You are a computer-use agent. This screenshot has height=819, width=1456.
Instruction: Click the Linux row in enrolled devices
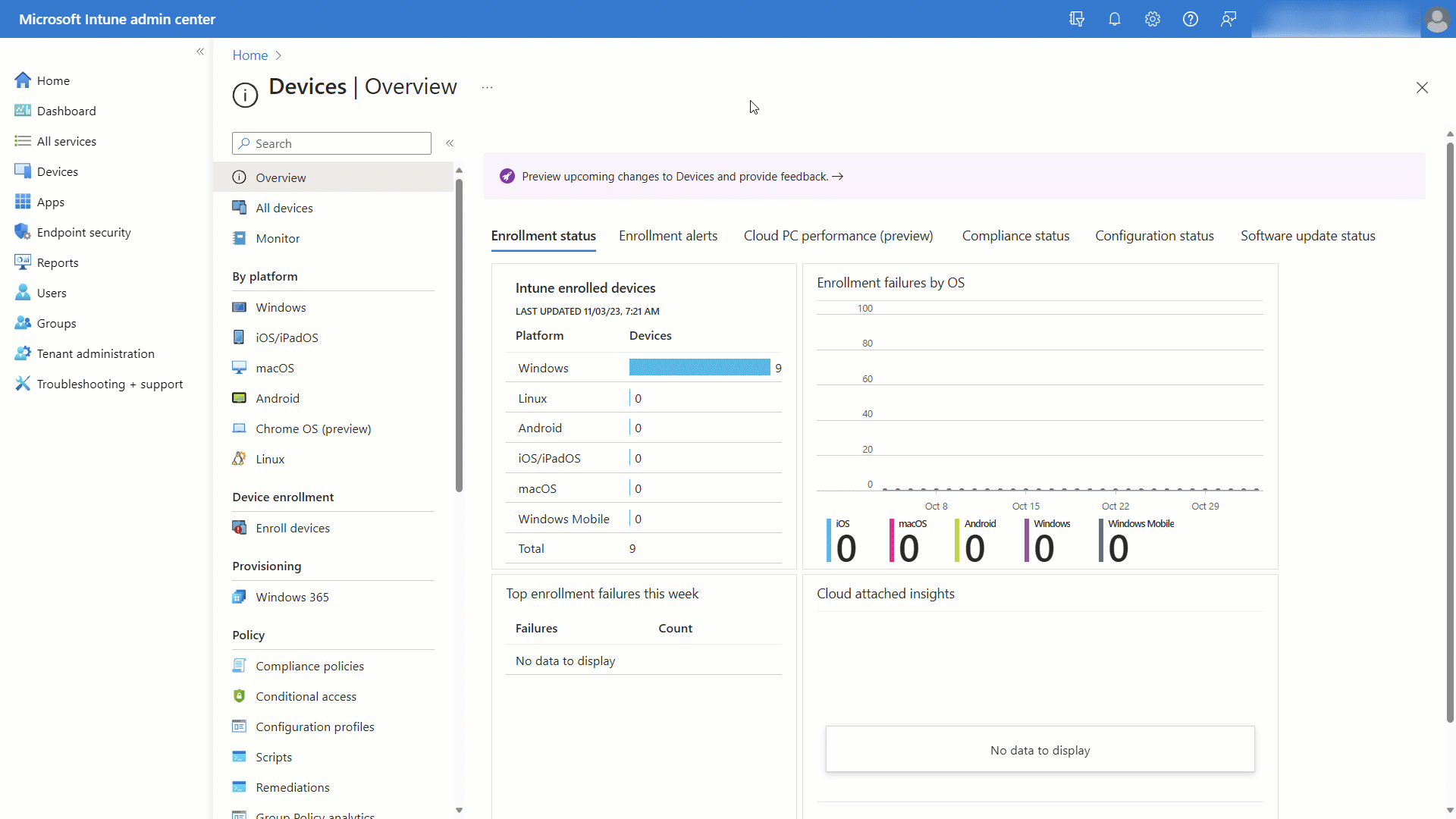pos(644,398)
